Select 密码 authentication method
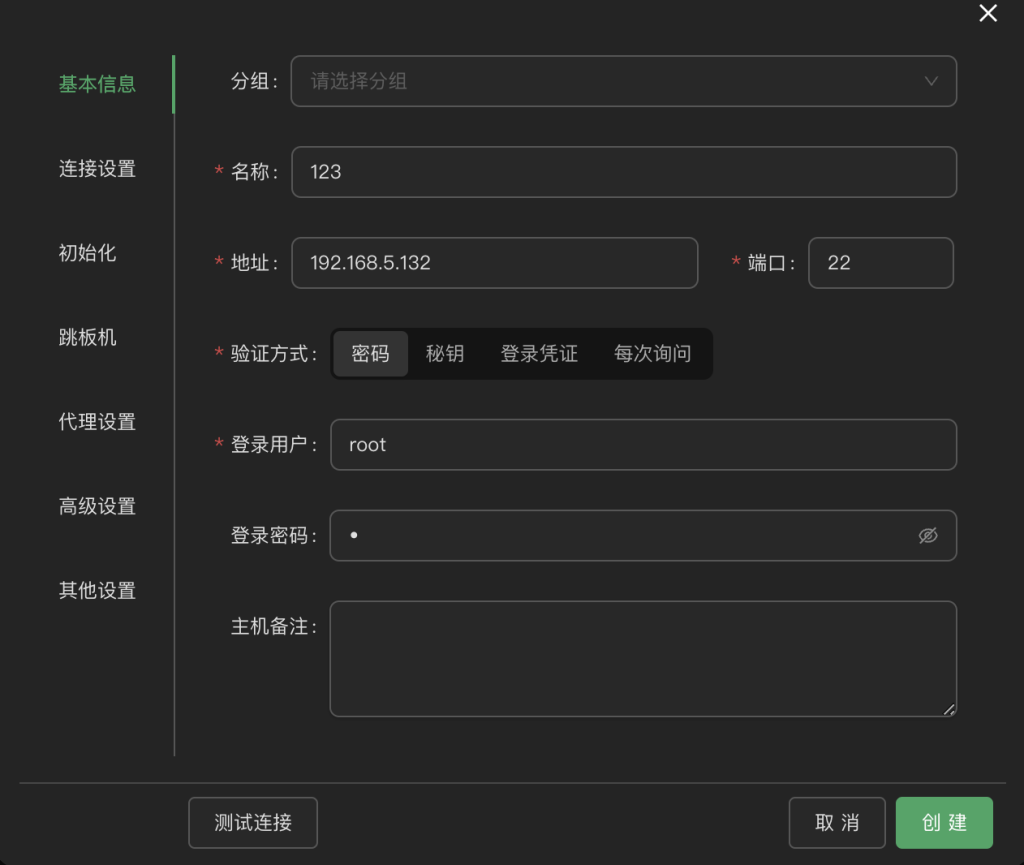This screenshot has height=865, width=1024. tap(370, 354)
